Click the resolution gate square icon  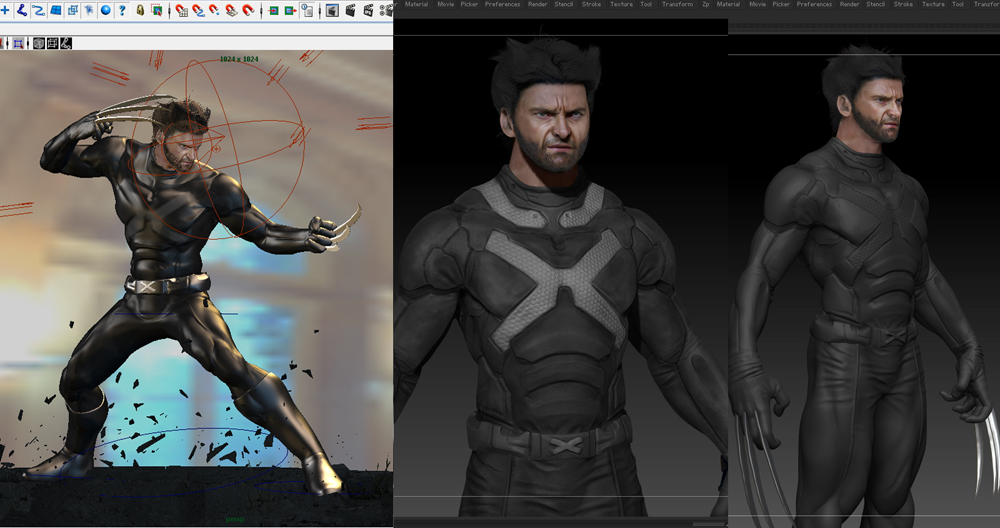[x=18, y=43]
